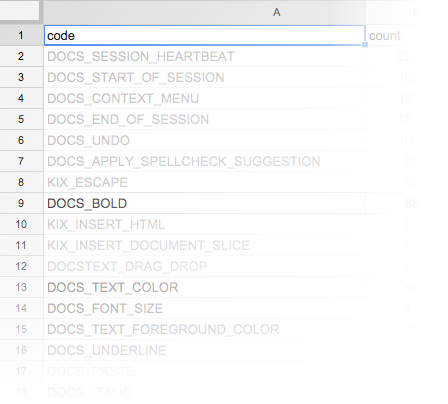Click the DOCS_UNDO cell
The image size is (448, 404).
[x=205, y=140]
